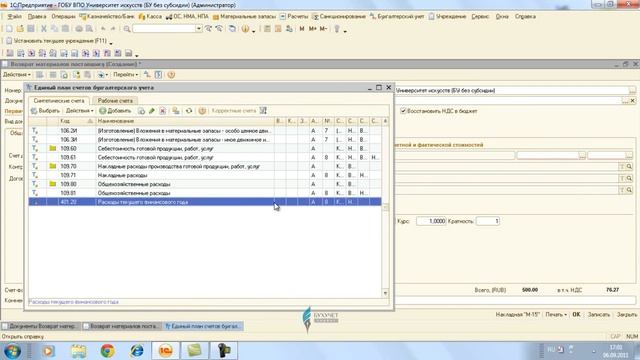Screen dimensions: 640x360
Task: Click orange help icon in document toolbar
Action: click(171, 75)
